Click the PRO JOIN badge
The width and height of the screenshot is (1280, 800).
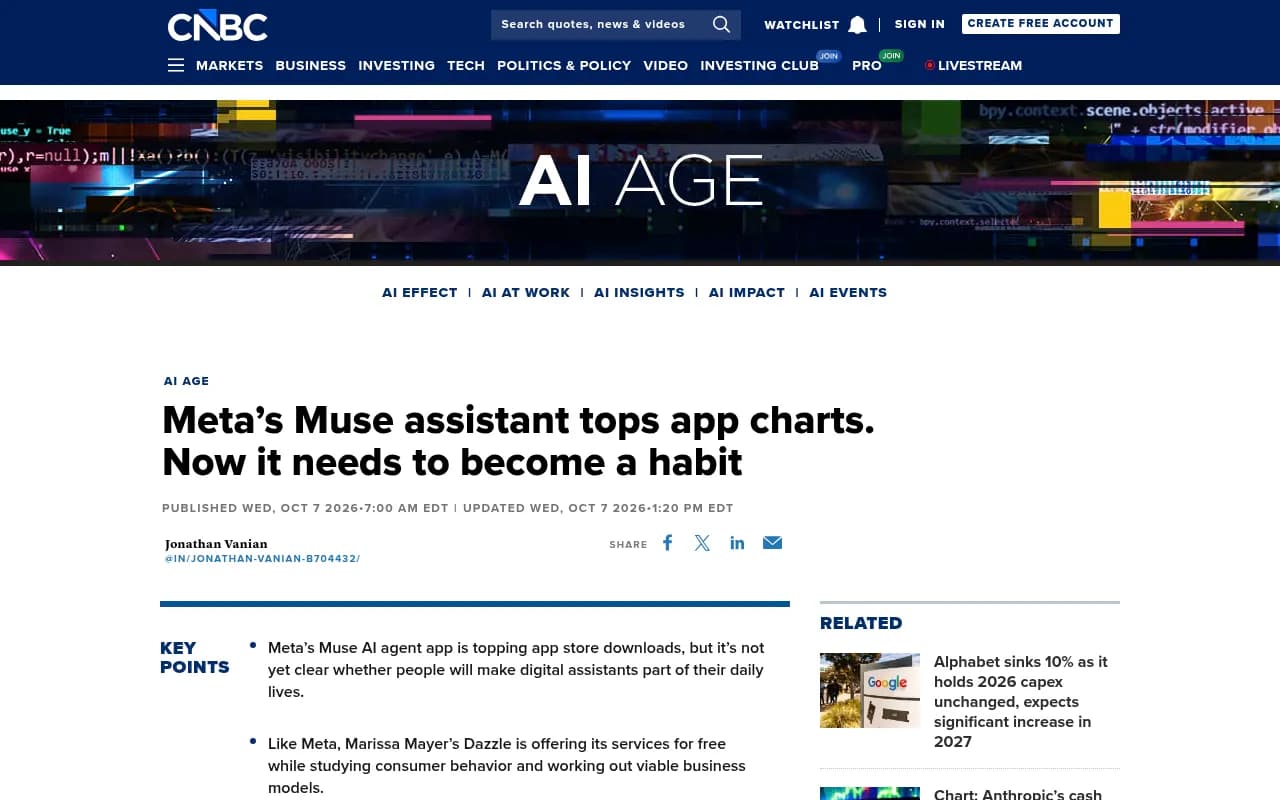891,56
